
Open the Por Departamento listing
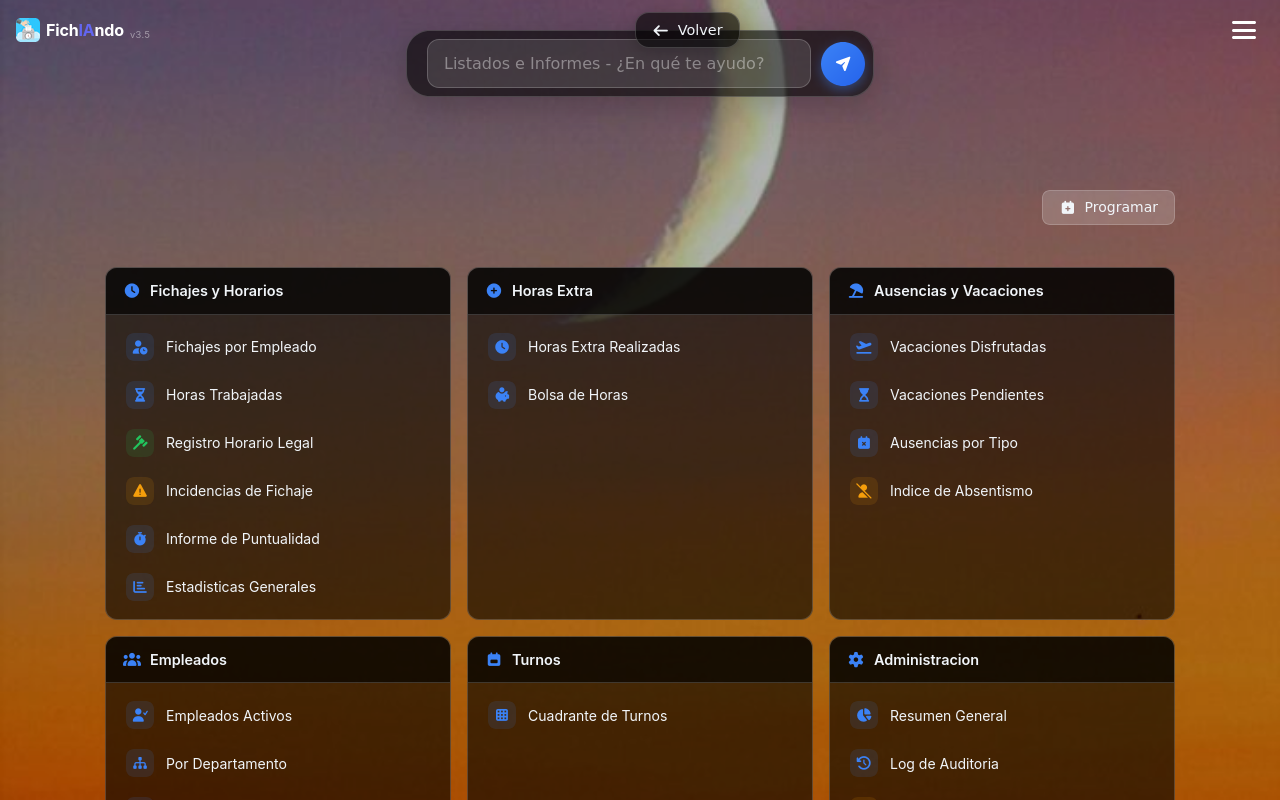click(x=278, y=764)
